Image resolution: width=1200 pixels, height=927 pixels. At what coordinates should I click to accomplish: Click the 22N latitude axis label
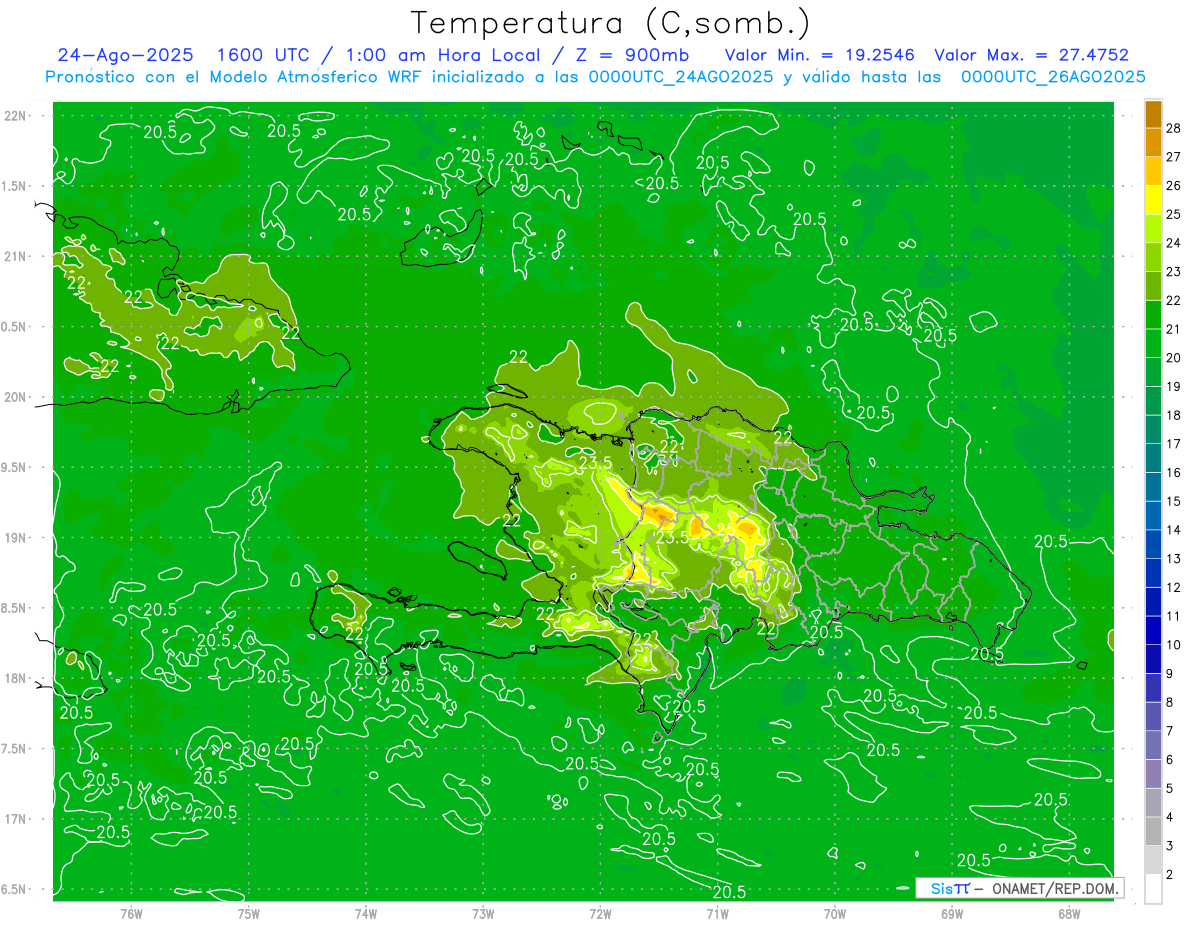[17, 116]
